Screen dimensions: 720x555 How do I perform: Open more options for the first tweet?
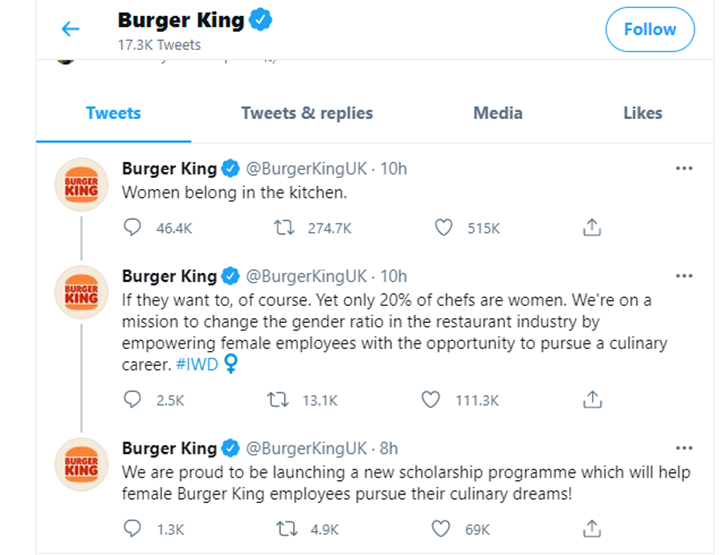[x=684, y=169]
